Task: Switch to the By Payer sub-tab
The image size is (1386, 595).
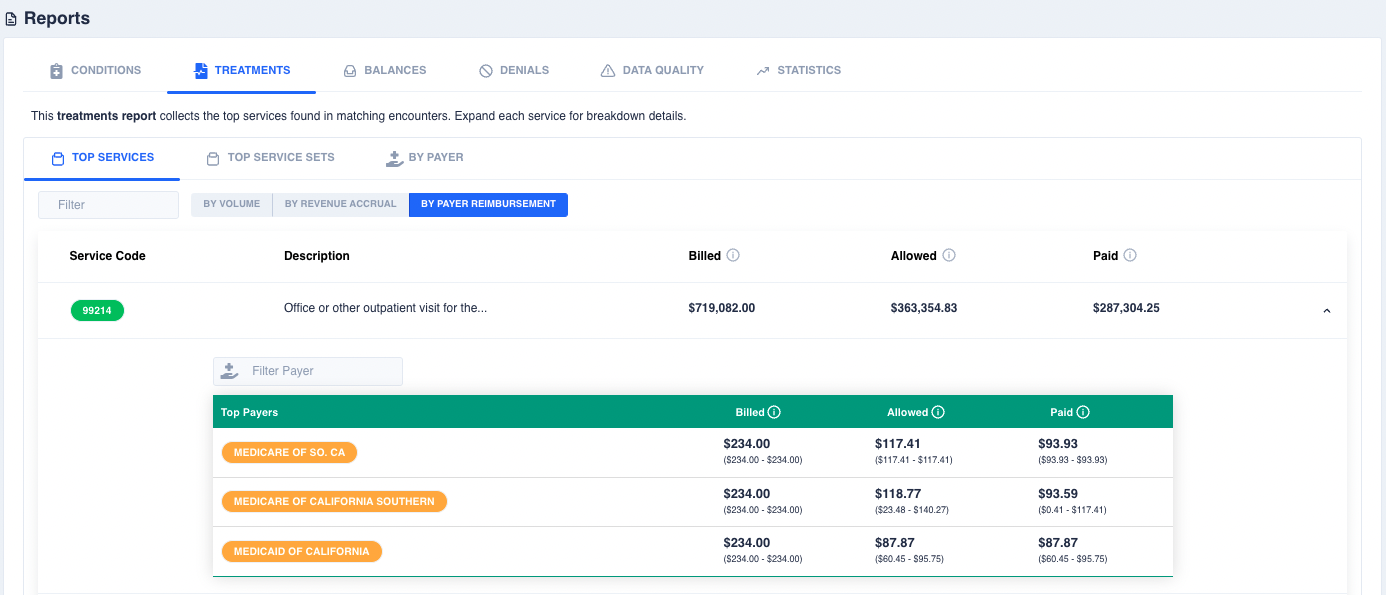Action: (424, 158)
